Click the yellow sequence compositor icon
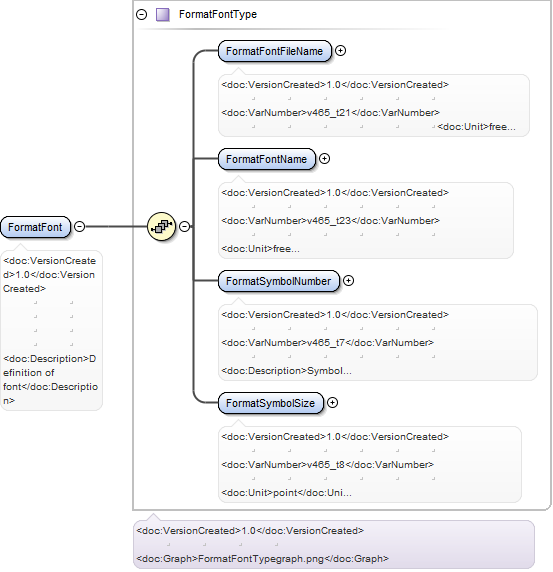This screenshot has height=572, width=553. [x=161, y=227]
